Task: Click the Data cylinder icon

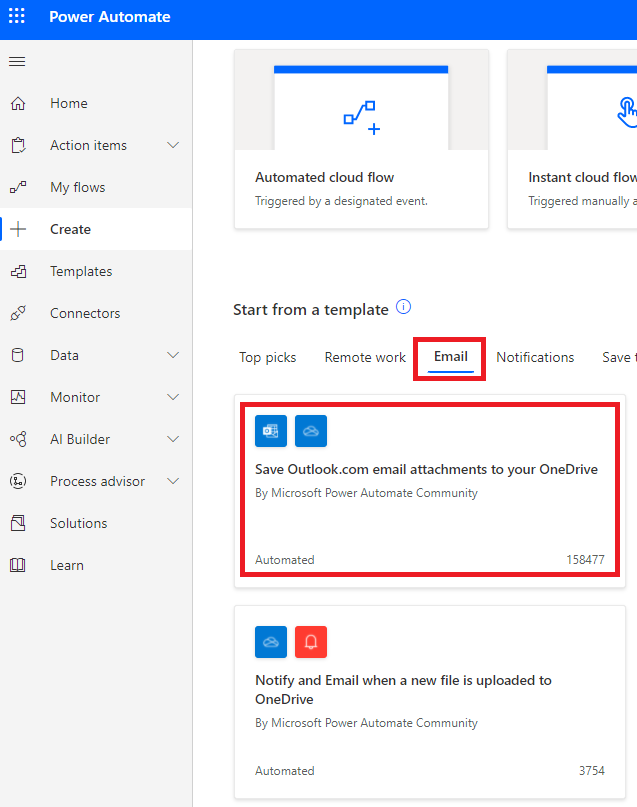Action: coord(18,355)
